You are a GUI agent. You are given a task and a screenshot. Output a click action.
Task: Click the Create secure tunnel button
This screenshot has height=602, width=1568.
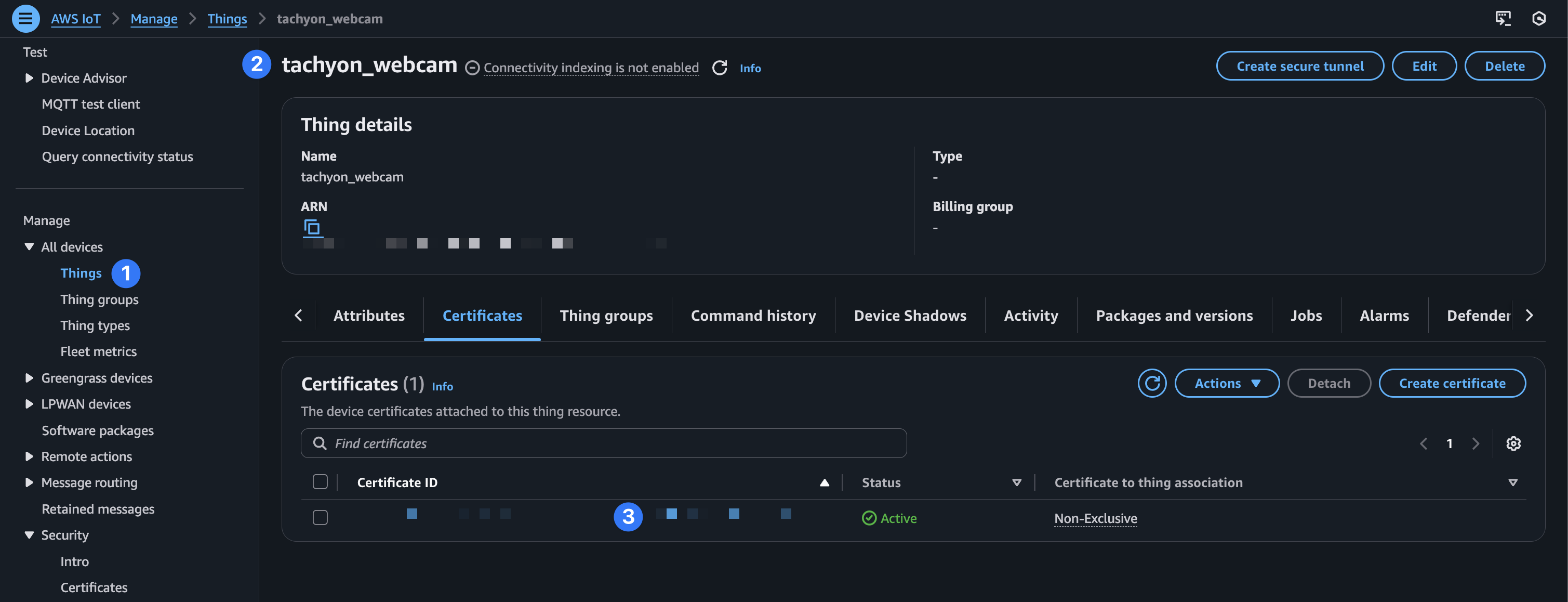point(1299,66)
